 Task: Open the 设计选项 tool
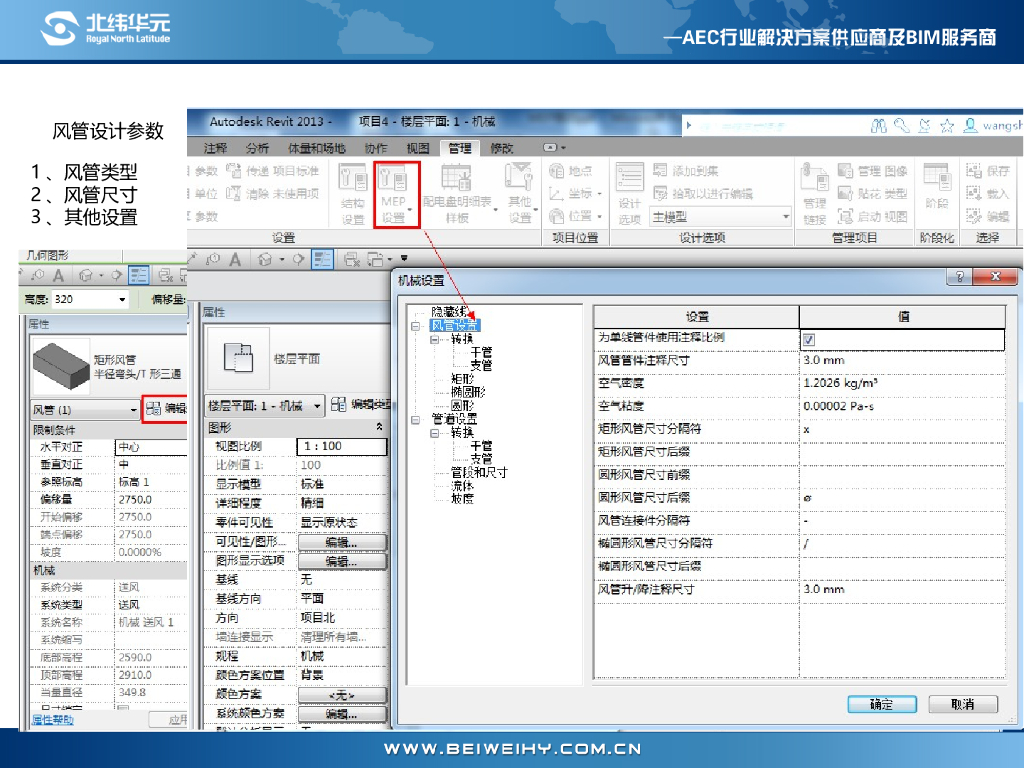click(630, 194)
